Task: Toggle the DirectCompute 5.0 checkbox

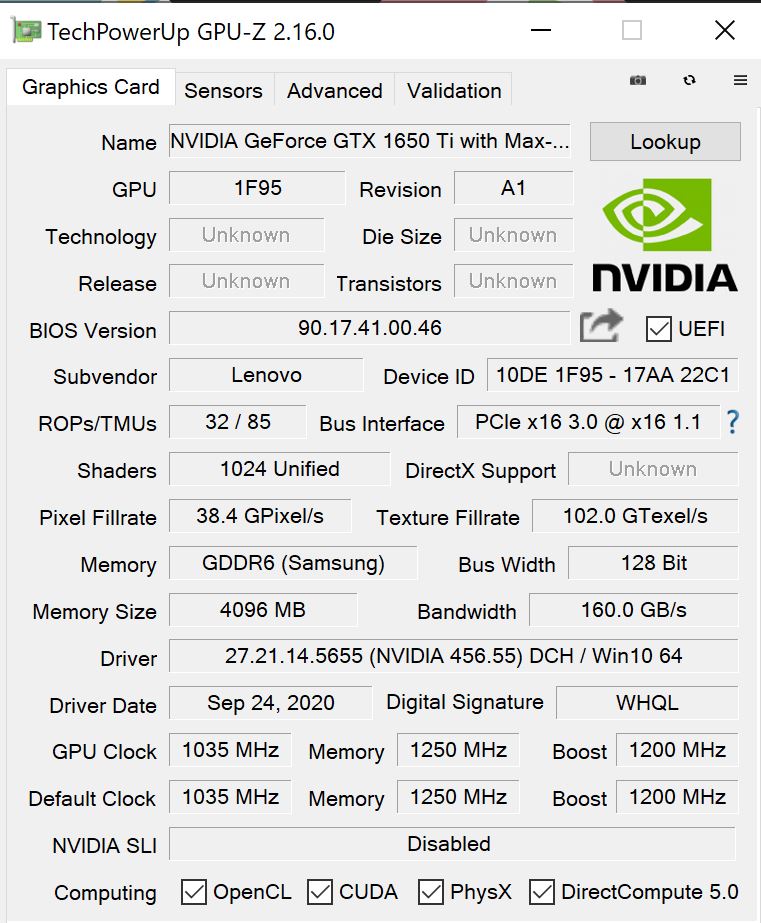Action: pos(542,891)
